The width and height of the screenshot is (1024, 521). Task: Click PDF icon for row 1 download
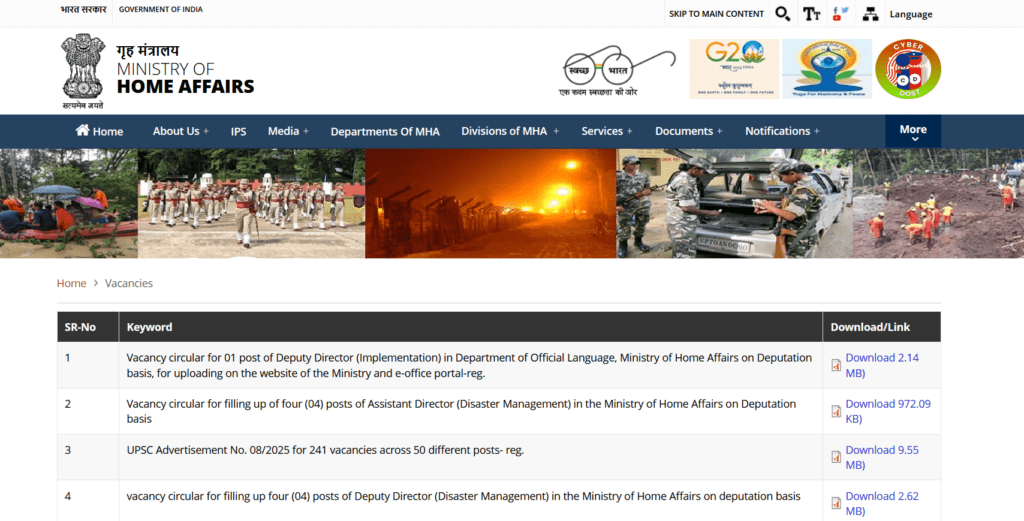coord(836,365)
